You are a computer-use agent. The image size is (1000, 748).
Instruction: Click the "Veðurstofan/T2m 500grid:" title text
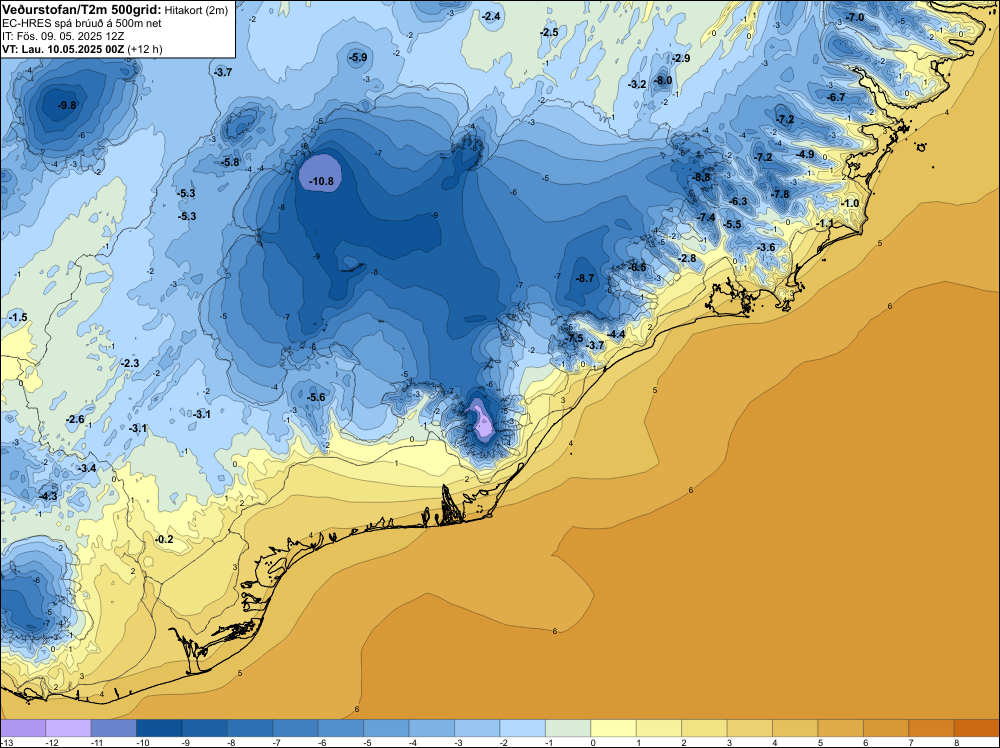click(82, 10)
